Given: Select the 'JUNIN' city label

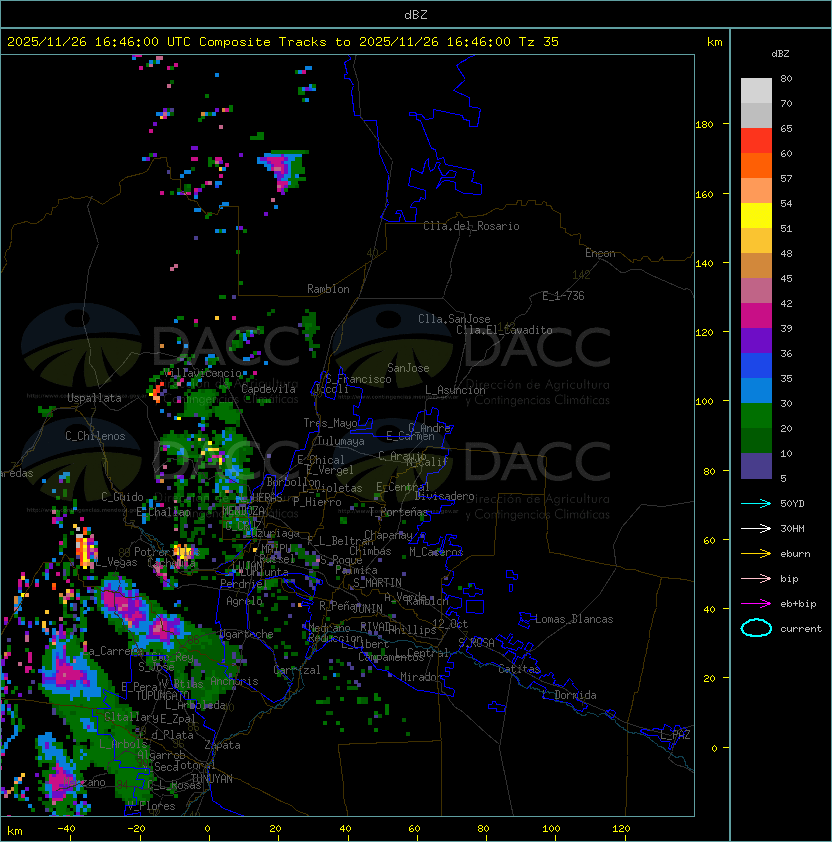Looking at the screenshot, I should tap(367, 609).
